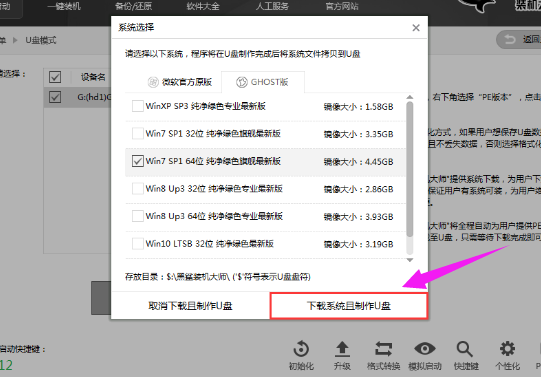Close the 系统选择 dialog
This screenshot has height=377, width=543.
[416, 28]
